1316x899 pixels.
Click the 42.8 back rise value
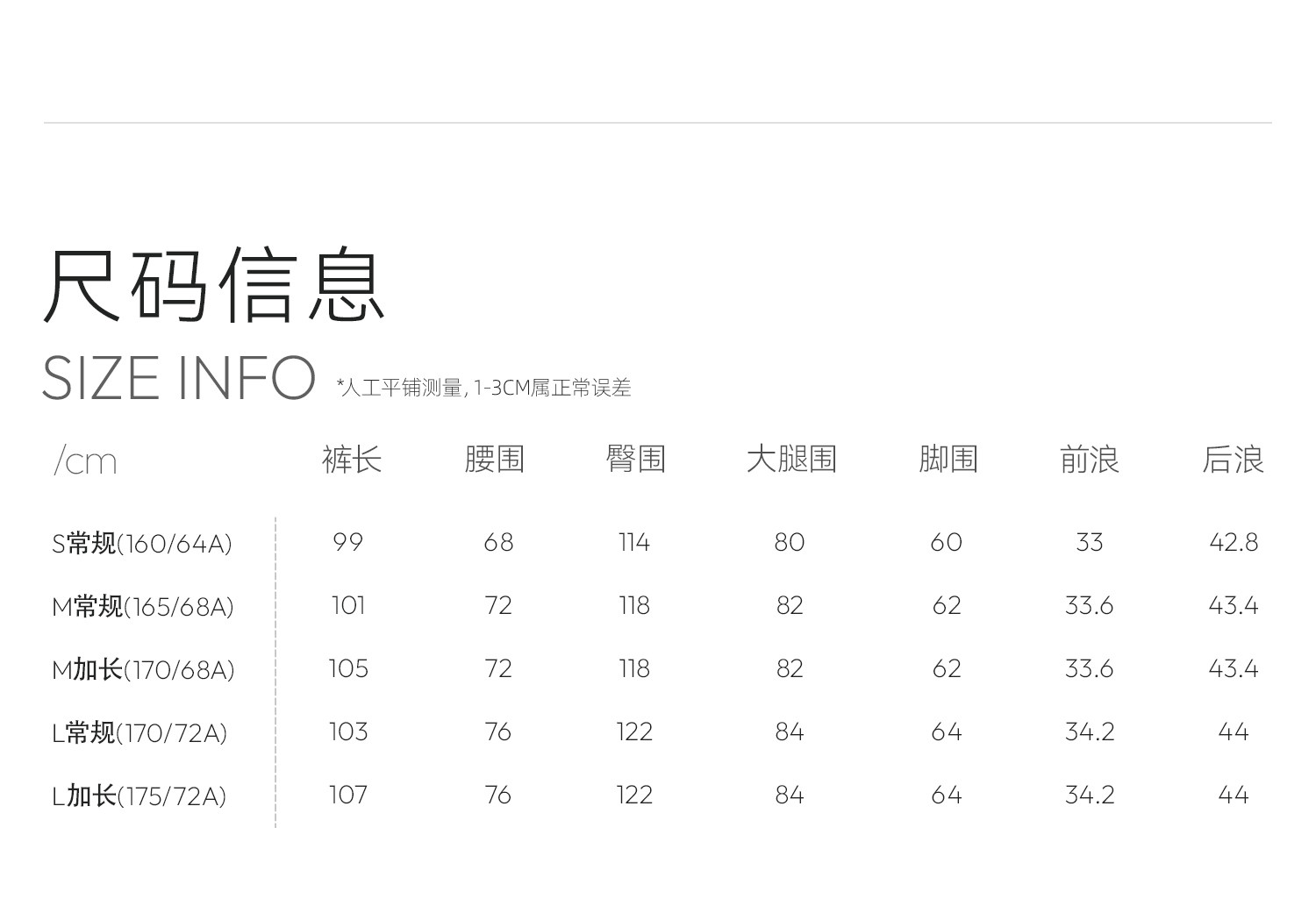point(1233,543)
